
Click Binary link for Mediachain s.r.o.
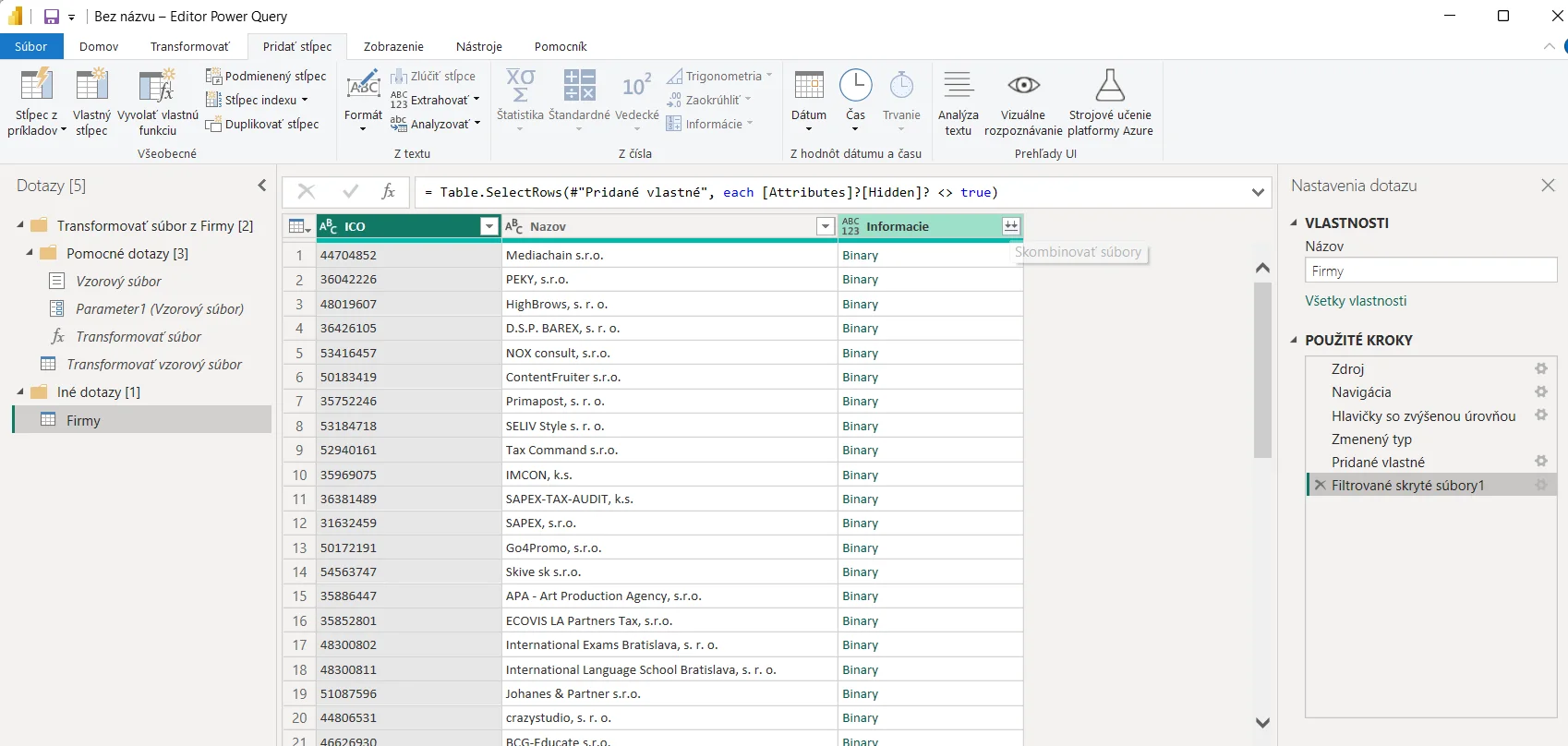pyautogui.click(x=860, y=255)
